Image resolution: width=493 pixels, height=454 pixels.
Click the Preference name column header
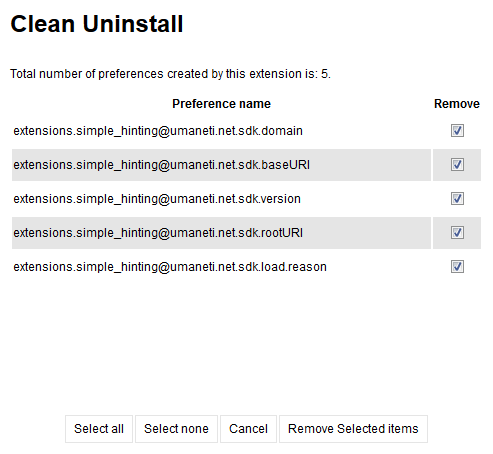221,104
